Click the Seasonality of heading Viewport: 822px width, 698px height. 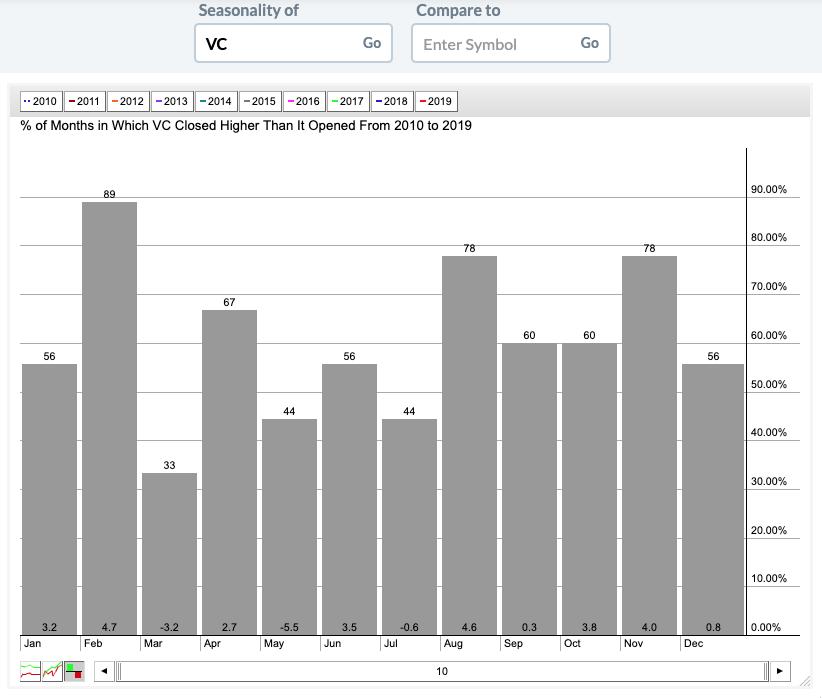[x=248, y=10]
